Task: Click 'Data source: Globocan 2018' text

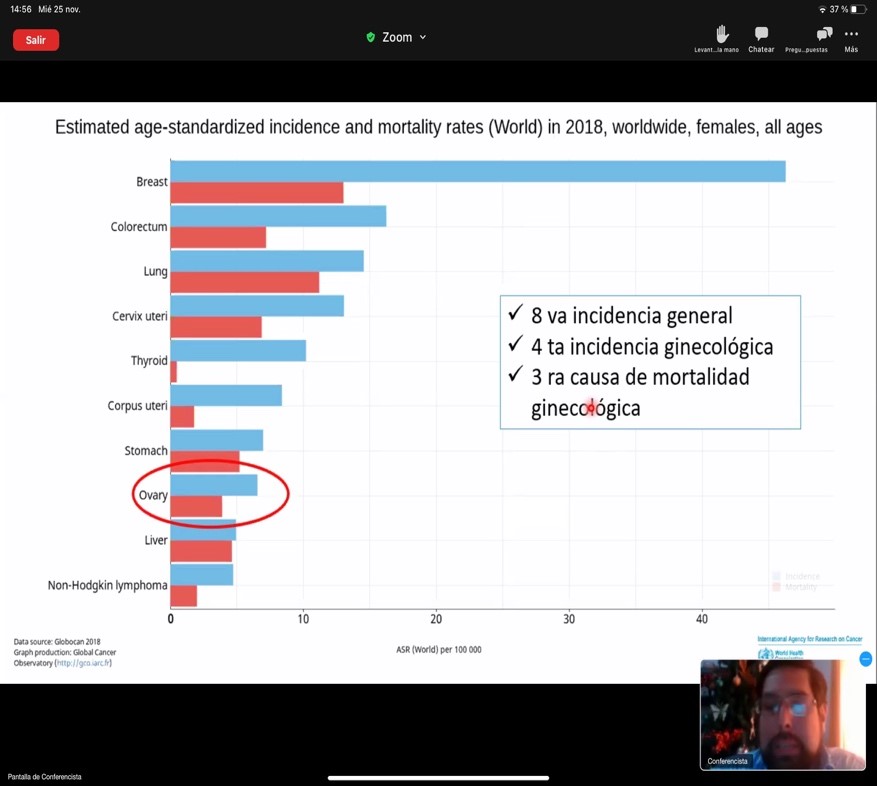Action: 57,642
